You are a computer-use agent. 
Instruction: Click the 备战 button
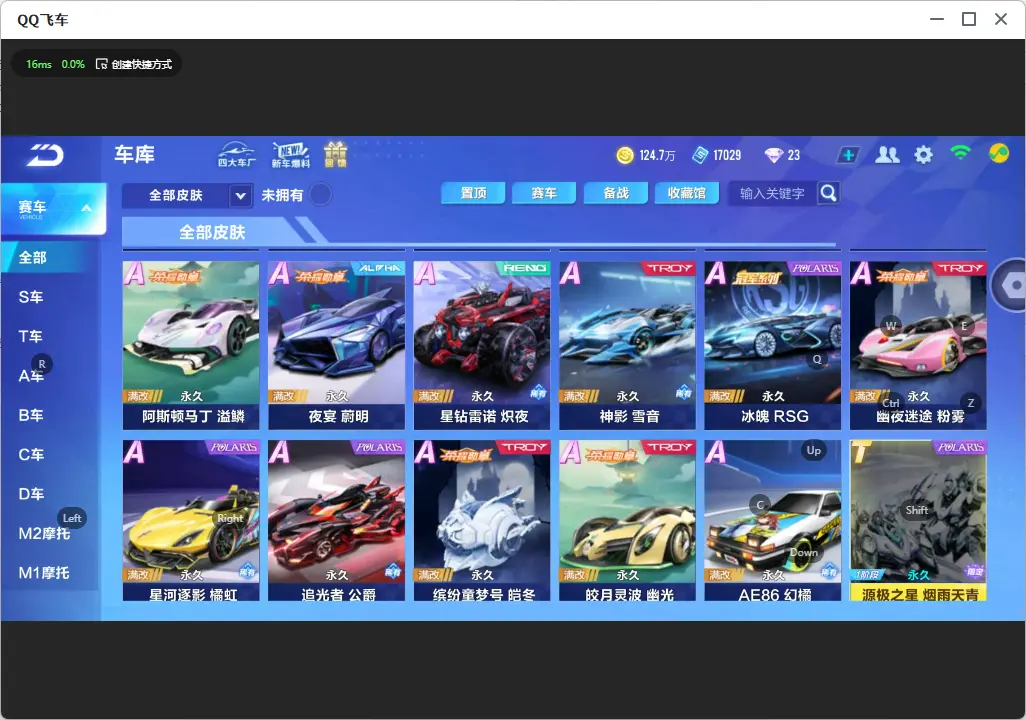(616, 193)
